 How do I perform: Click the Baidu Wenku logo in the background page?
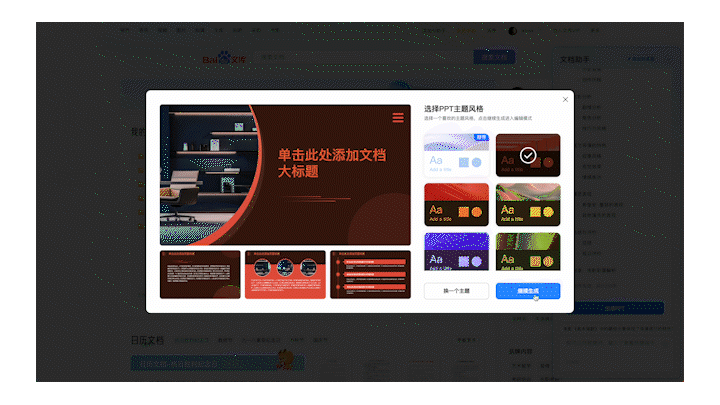[224, 58]
